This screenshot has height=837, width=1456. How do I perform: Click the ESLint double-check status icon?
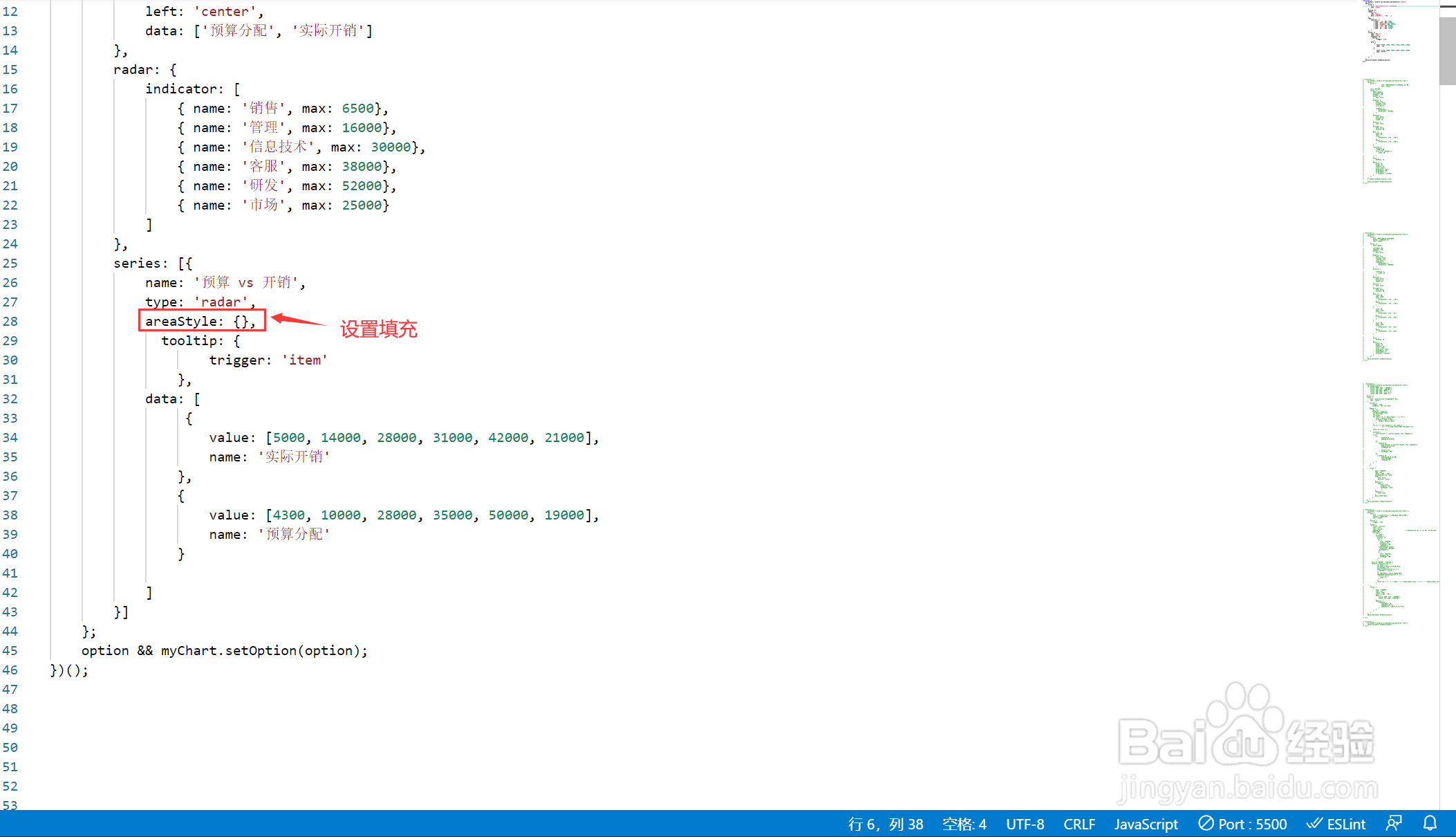click(1314, 823)
